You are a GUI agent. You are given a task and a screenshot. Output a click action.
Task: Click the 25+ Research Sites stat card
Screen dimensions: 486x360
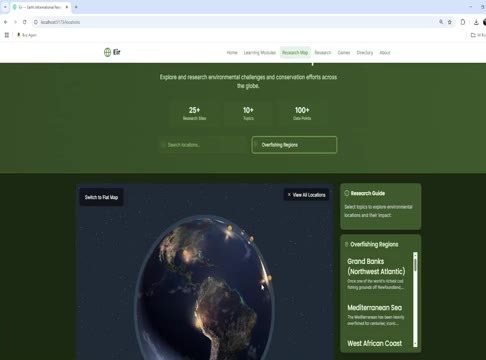pyautogui.click(x=194, y=114)
